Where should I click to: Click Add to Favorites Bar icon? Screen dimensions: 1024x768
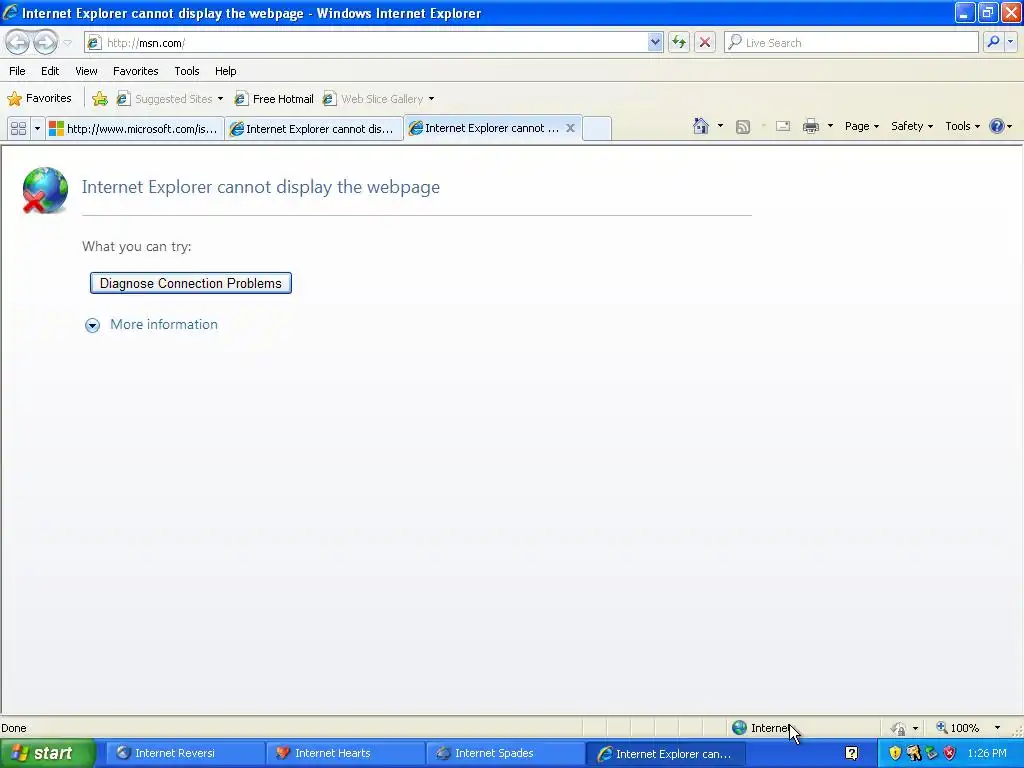pyautogui.click(x=100, y=99)
